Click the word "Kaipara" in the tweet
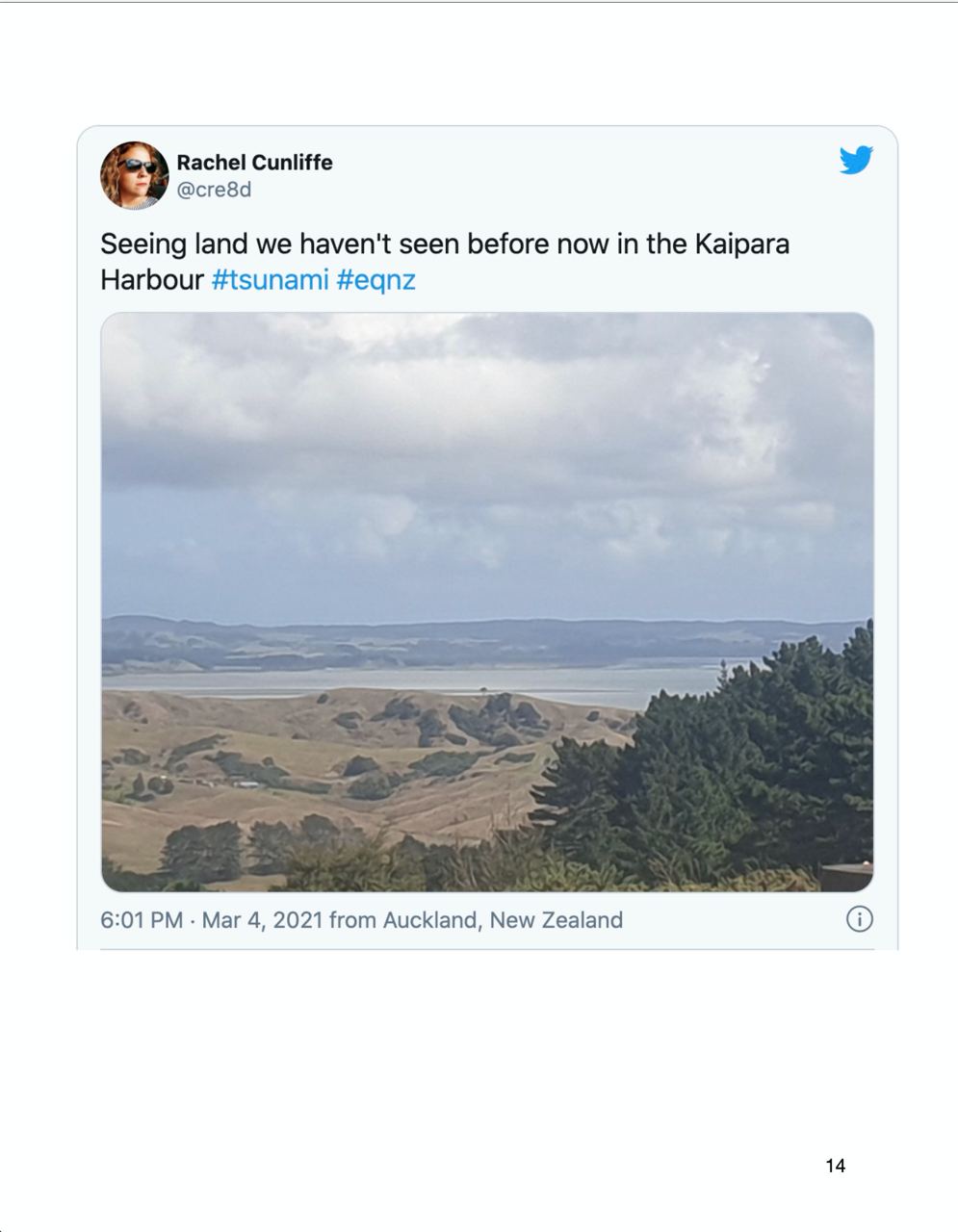The image size is (958, 1232). point(740,244)
